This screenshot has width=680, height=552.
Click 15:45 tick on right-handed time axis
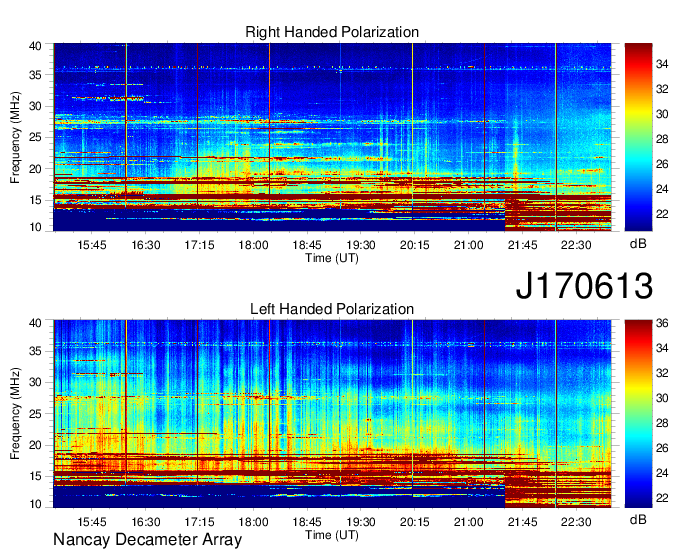92,245
